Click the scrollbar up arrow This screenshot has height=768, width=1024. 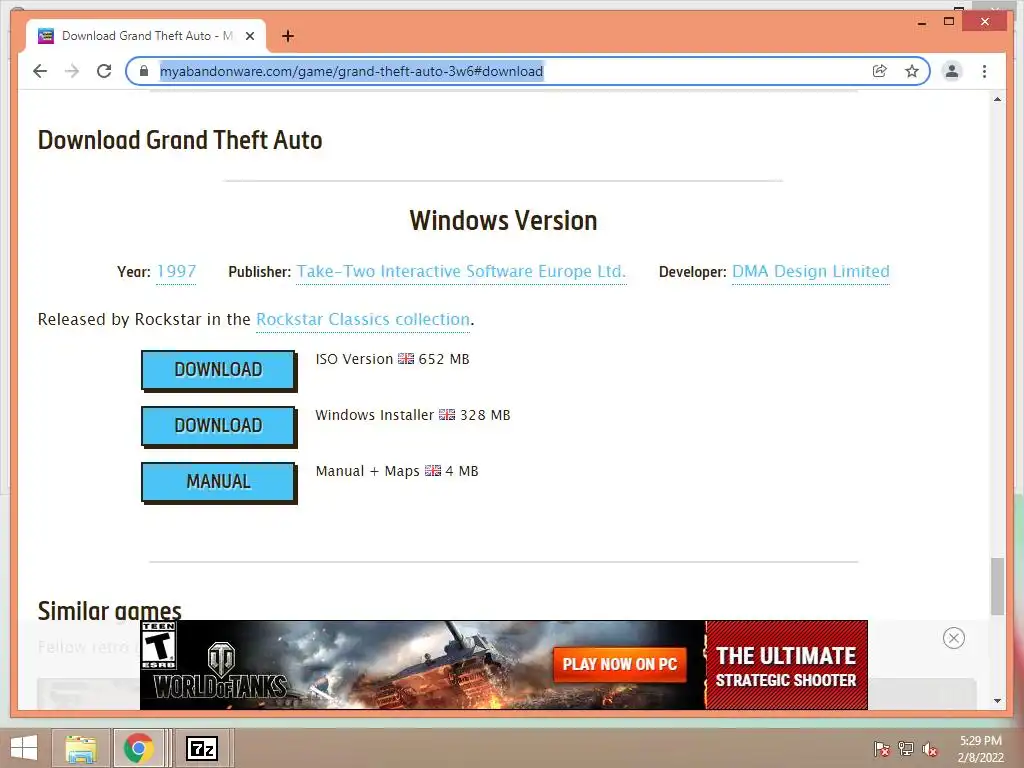coord(997,99)
